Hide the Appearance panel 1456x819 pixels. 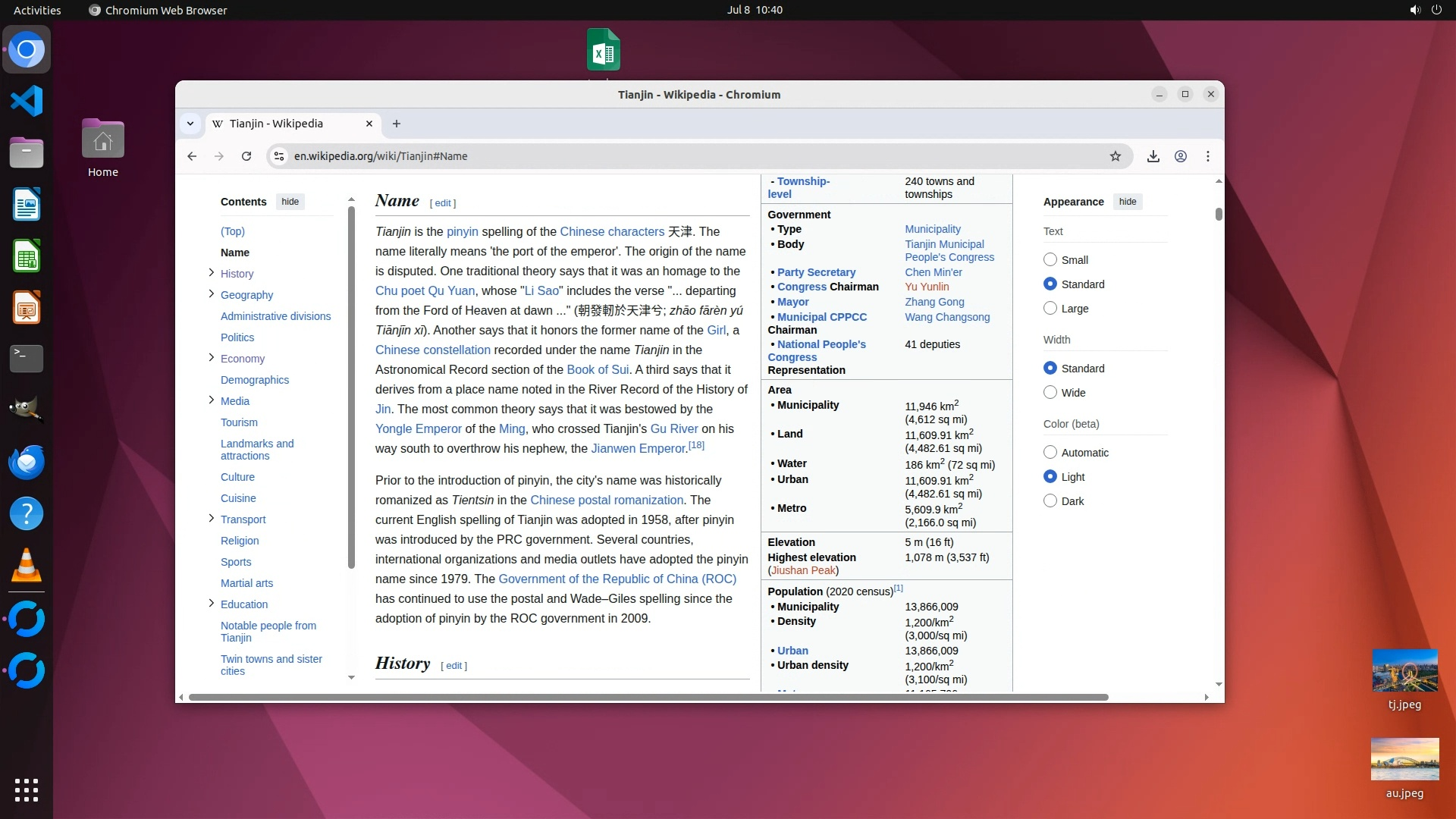tap(1128, 202)
